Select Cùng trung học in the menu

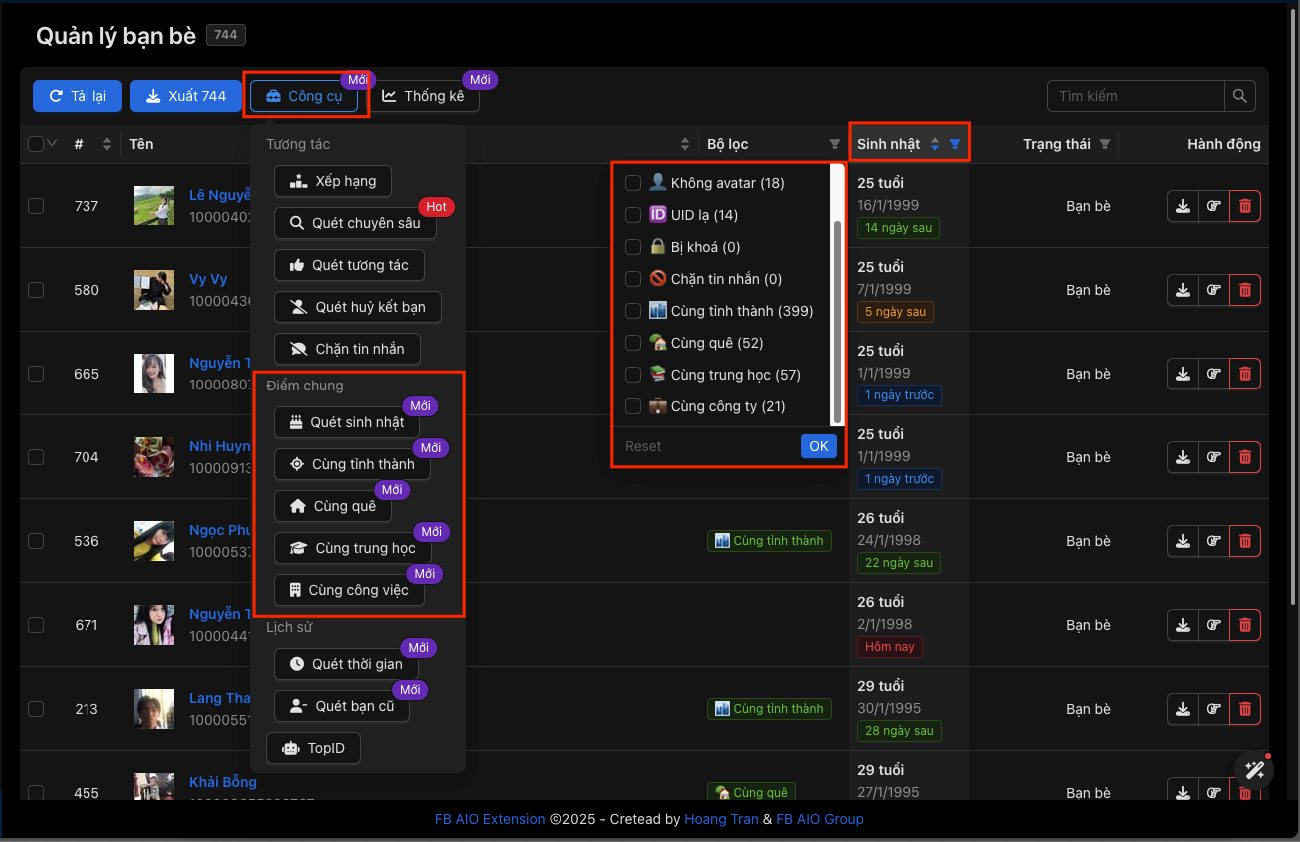tap(352, 548)
